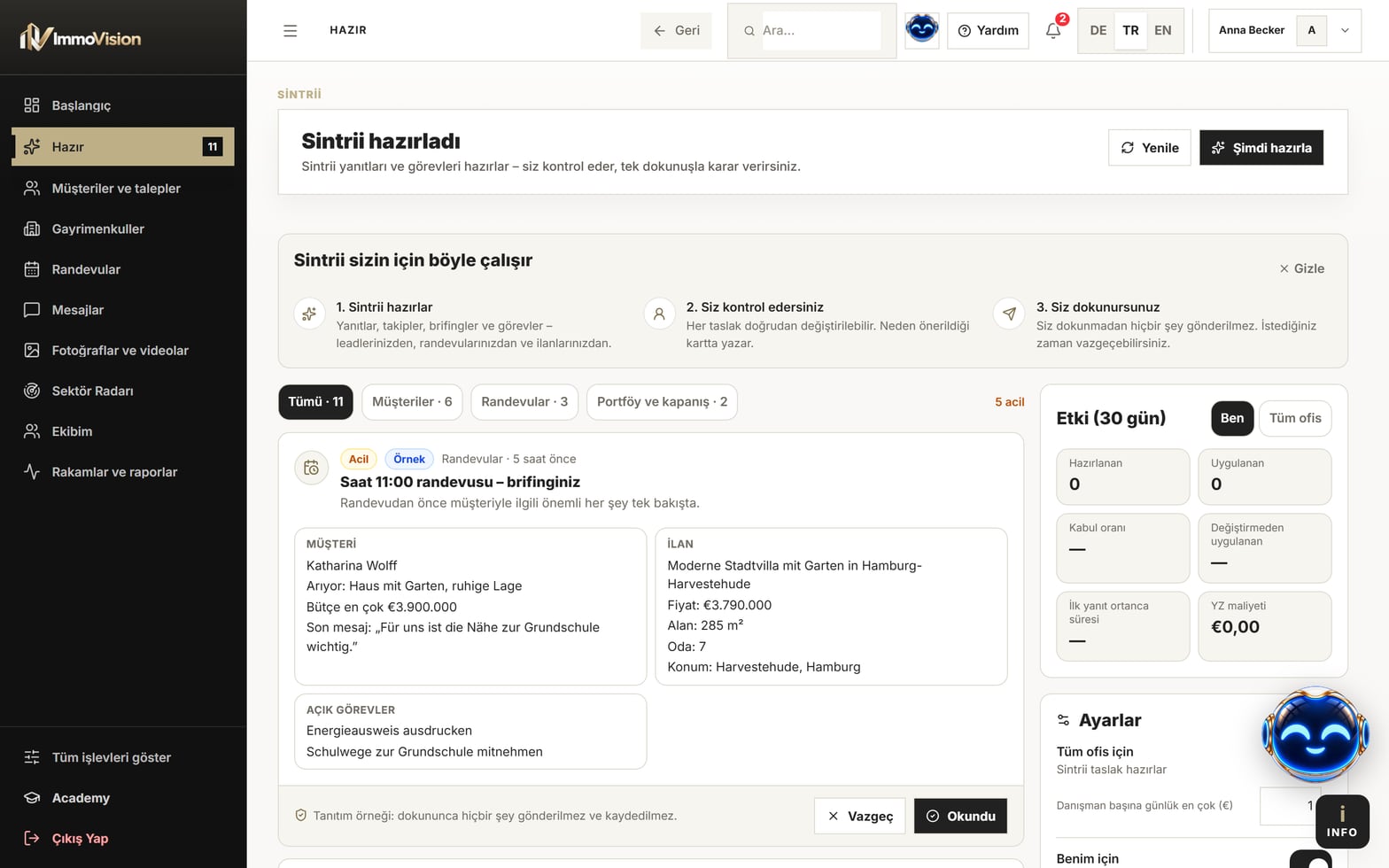
Task: Click Vazgeç on the briefing card
Action: (860, 816)
